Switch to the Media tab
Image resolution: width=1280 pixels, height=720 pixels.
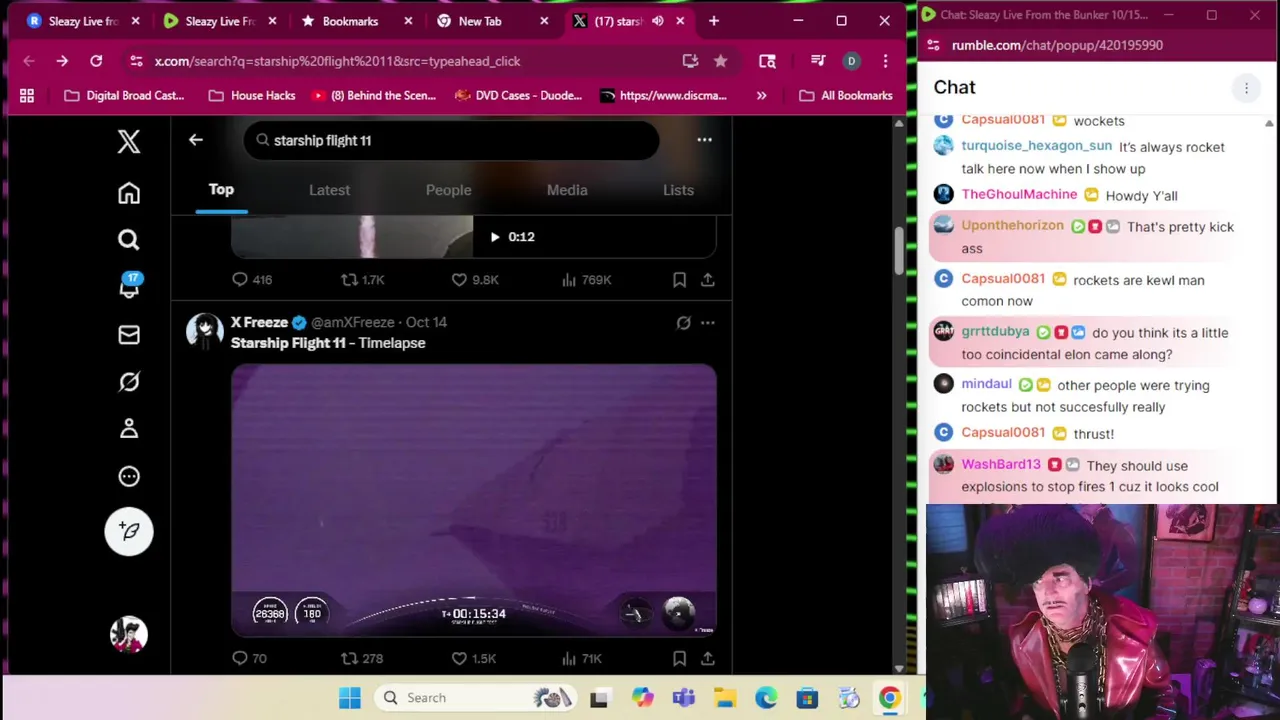point(567,190)
